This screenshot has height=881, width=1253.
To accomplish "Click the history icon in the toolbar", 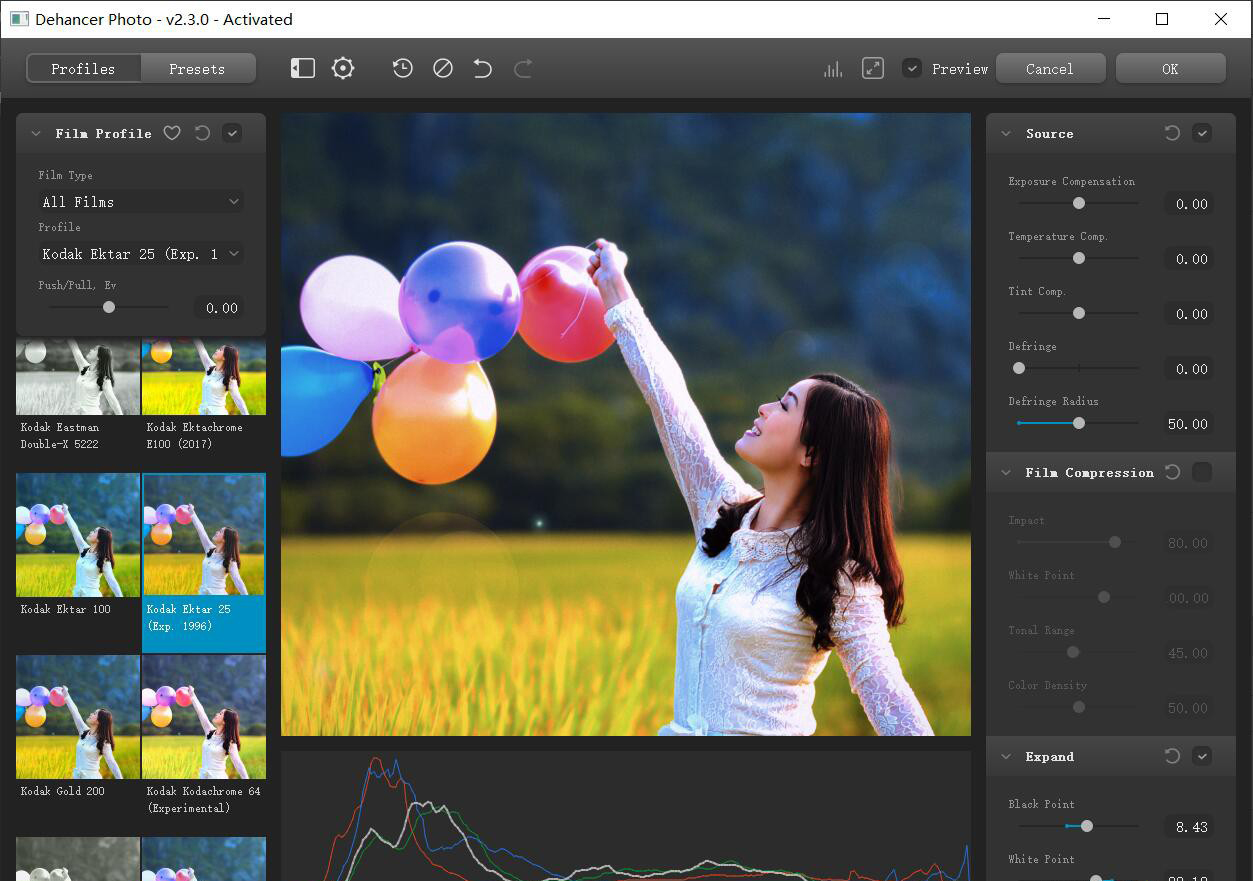I will (x=402, y=68).
